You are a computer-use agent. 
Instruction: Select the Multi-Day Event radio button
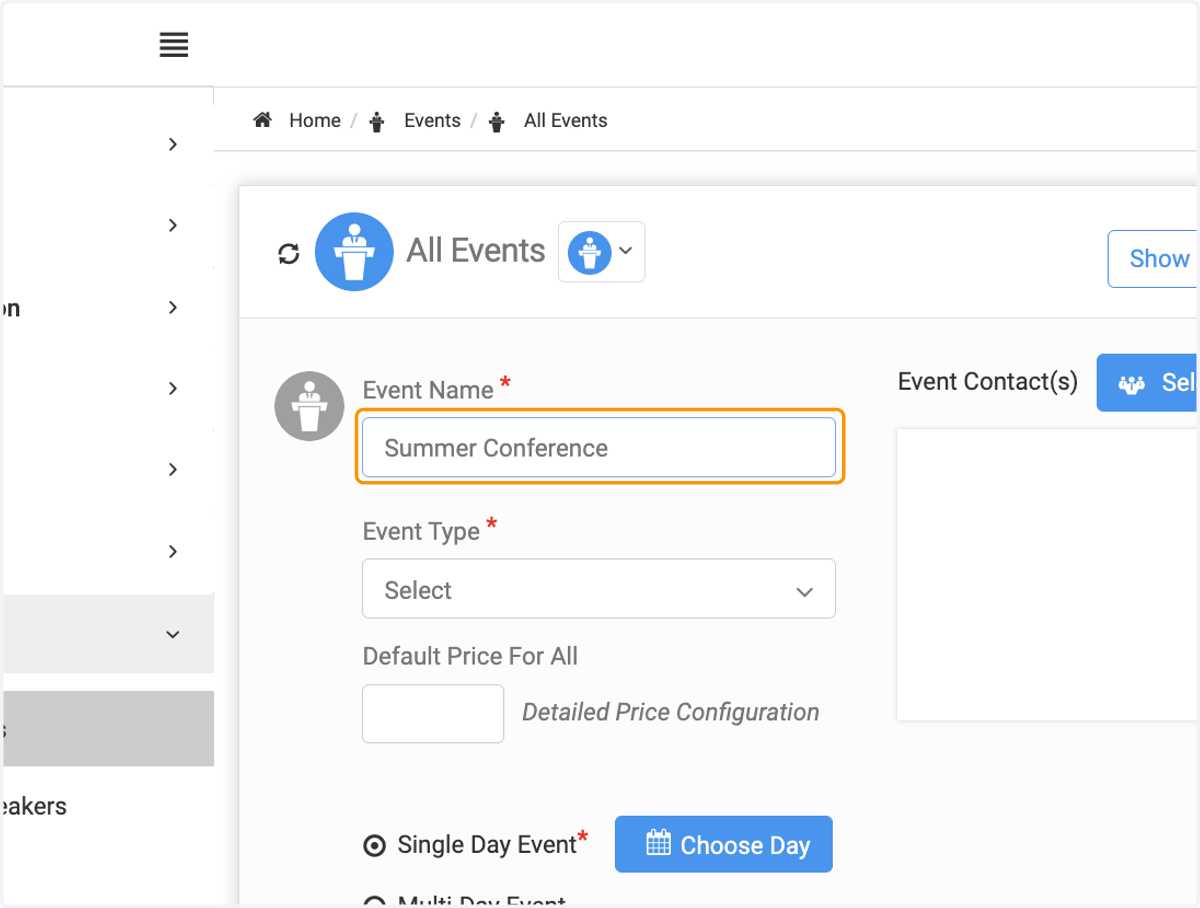[x=374, y=903]
